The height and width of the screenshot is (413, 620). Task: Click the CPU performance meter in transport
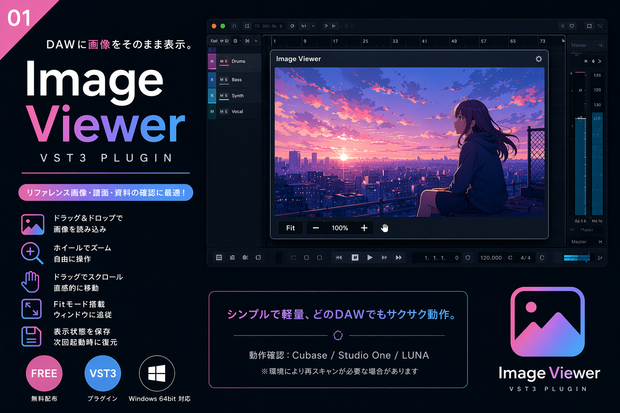[x=577, y=258]
